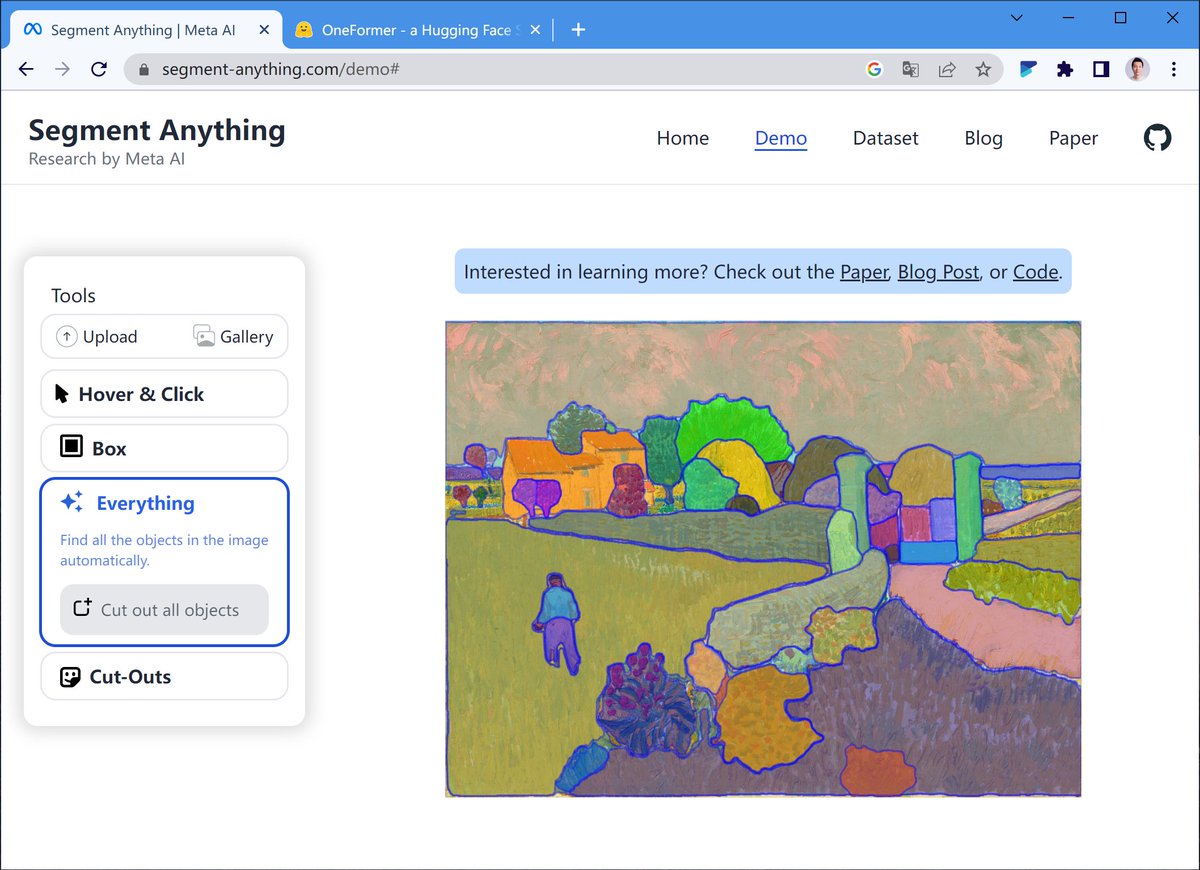Image resolution: width=1200 pixels, height=870 pixels.
Task: Select the Everything tool
Action: coord(128,503)
